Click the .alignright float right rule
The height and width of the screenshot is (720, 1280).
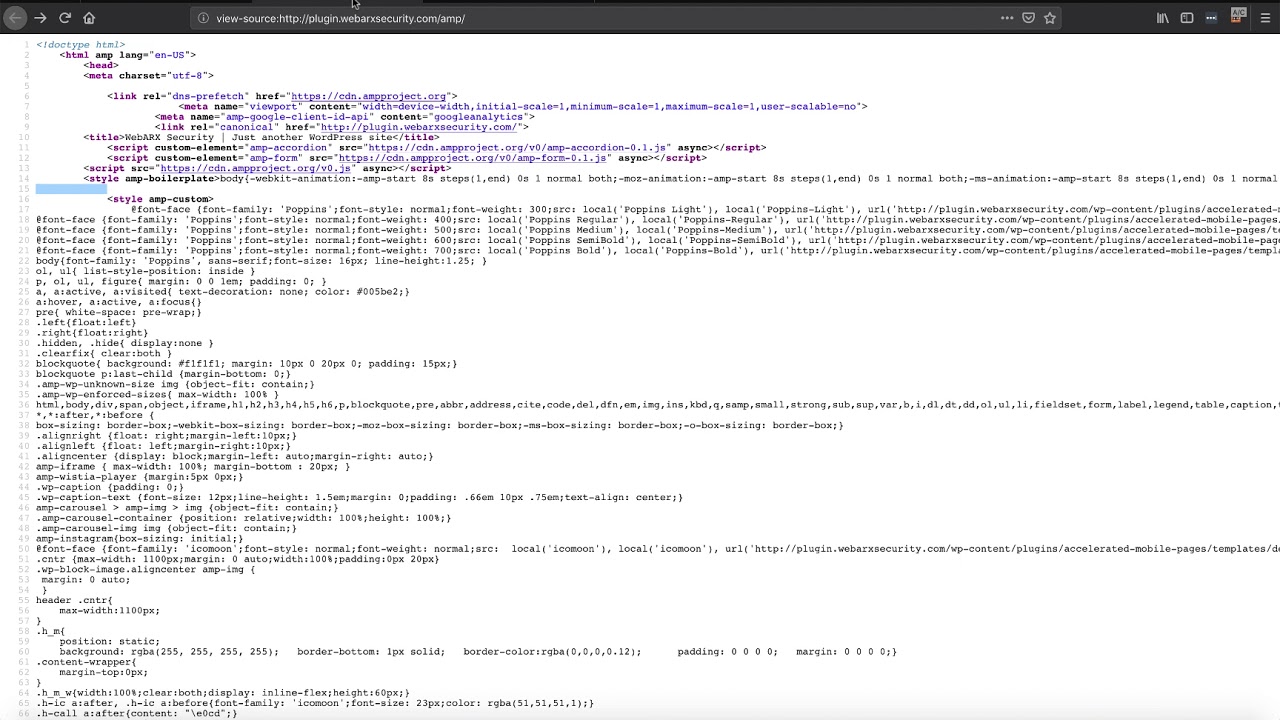tap(166, 436)
